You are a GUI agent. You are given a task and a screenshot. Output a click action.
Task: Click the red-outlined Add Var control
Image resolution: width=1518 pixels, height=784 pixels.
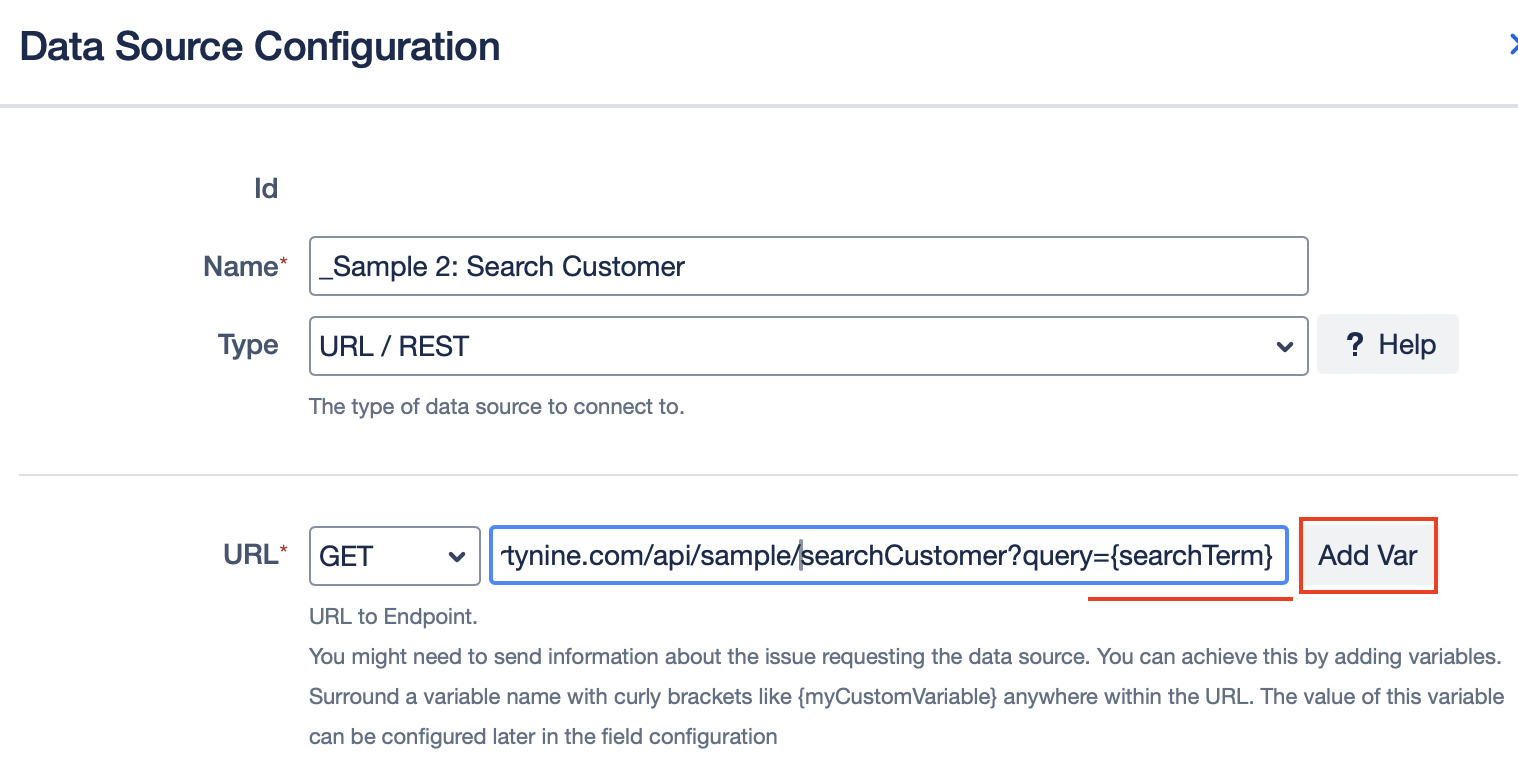[x=1368, y=556]
